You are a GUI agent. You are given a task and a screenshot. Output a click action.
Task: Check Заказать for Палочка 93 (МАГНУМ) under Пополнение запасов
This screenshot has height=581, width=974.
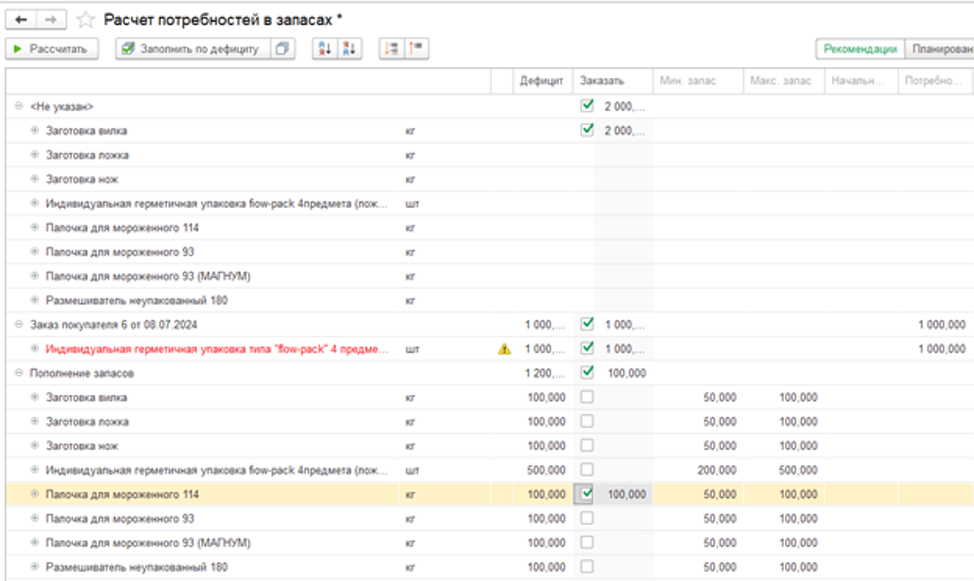[x=587, y=542]
